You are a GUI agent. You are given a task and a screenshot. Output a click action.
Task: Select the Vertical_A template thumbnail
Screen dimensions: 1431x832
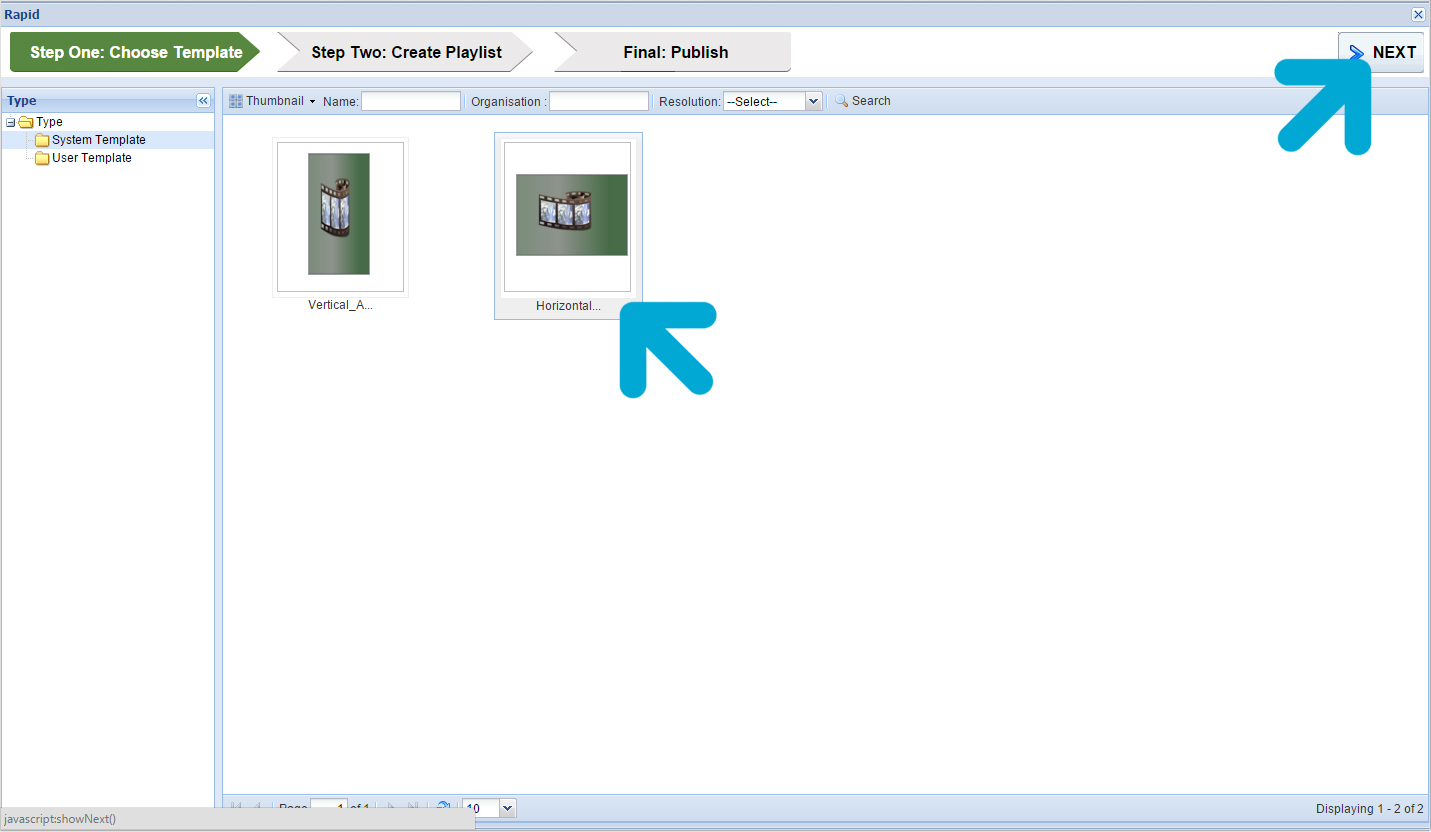point(340,216)
